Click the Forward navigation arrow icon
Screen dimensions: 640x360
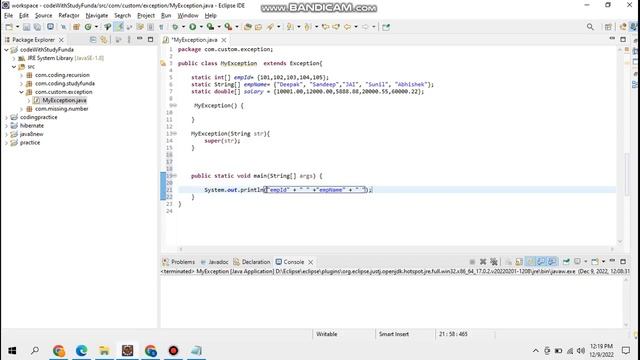[x=365, y=27]
